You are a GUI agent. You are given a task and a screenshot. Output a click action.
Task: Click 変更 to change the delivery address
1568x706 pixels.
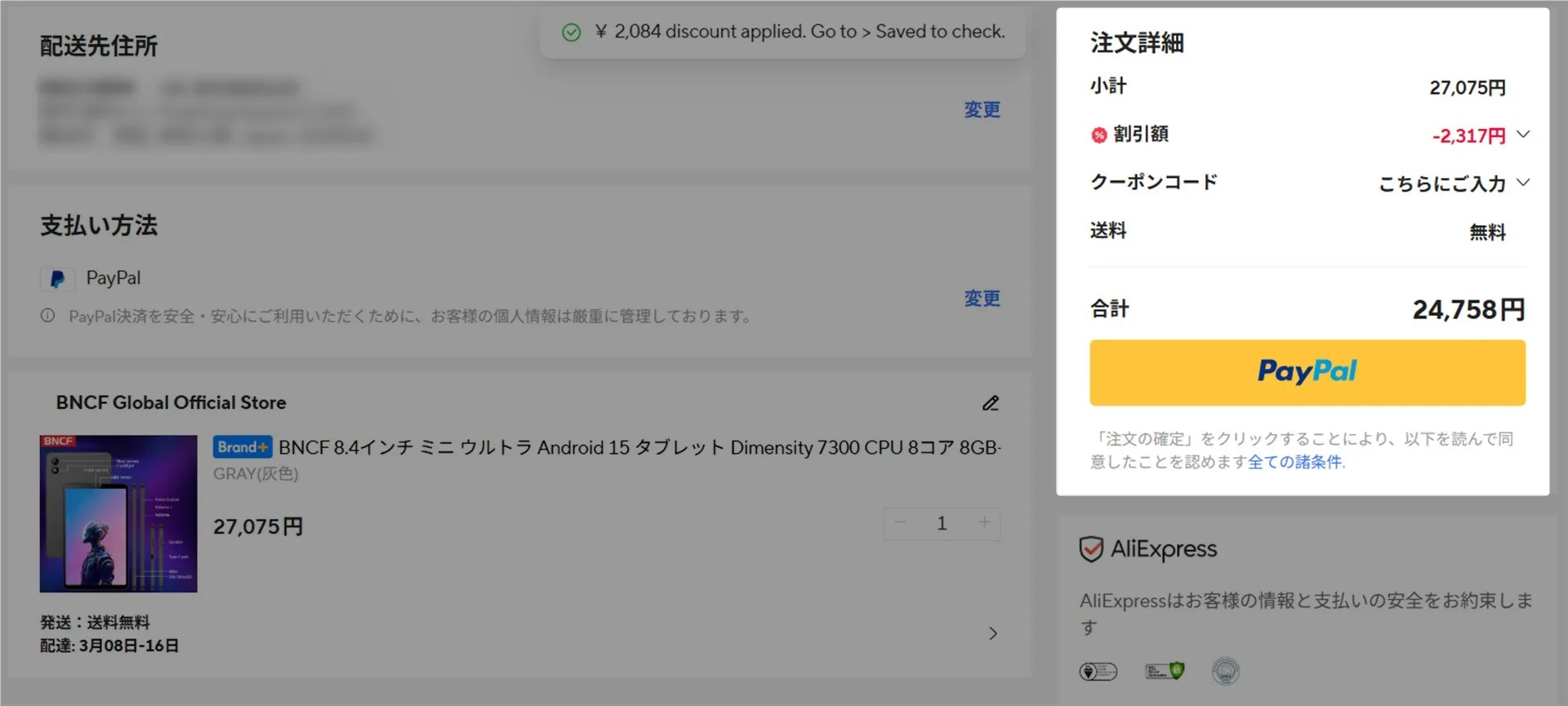[982, 109]
